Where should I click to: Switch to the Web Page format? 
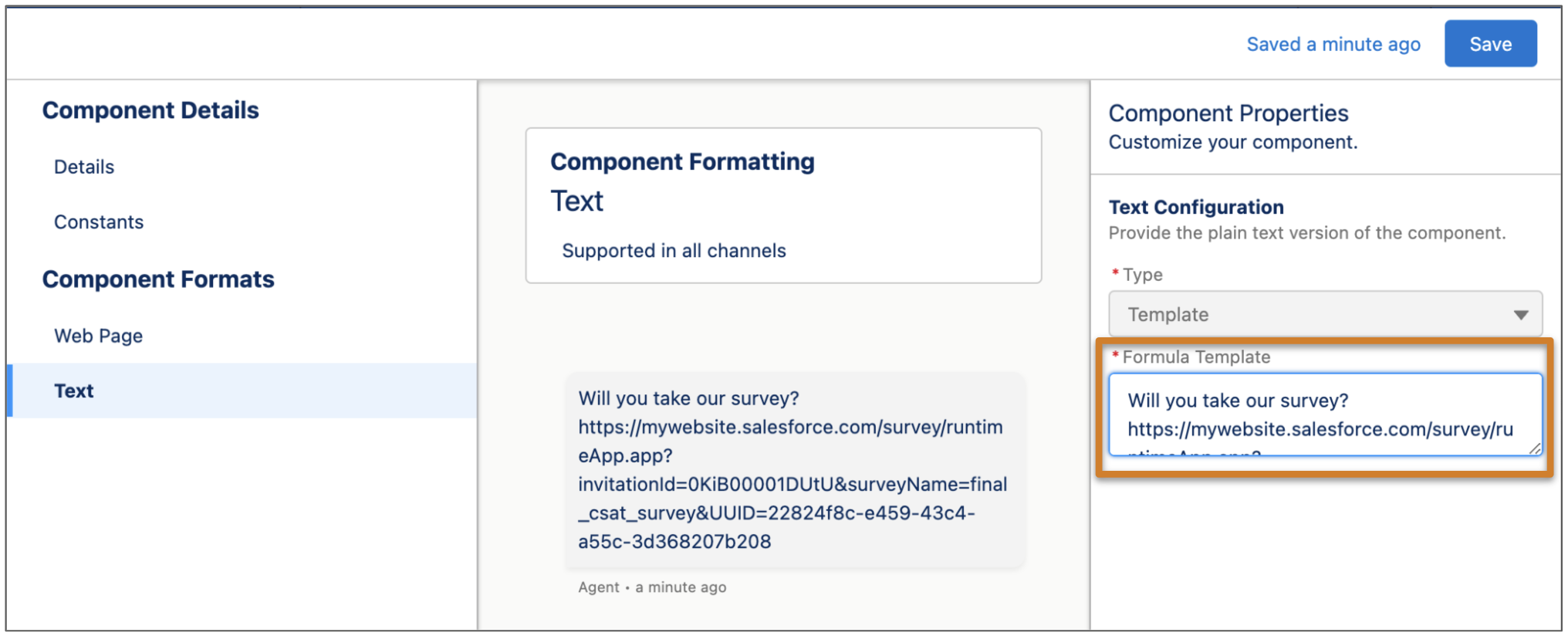coord(97,335)
